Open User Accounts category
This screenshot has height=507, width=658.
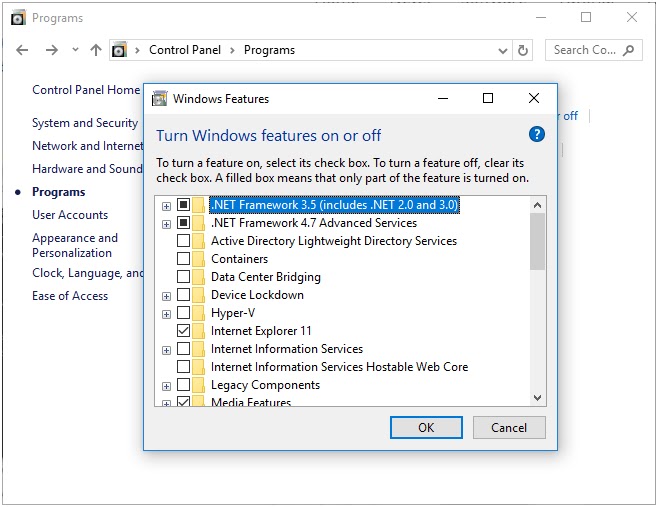(x=70, y=215)
